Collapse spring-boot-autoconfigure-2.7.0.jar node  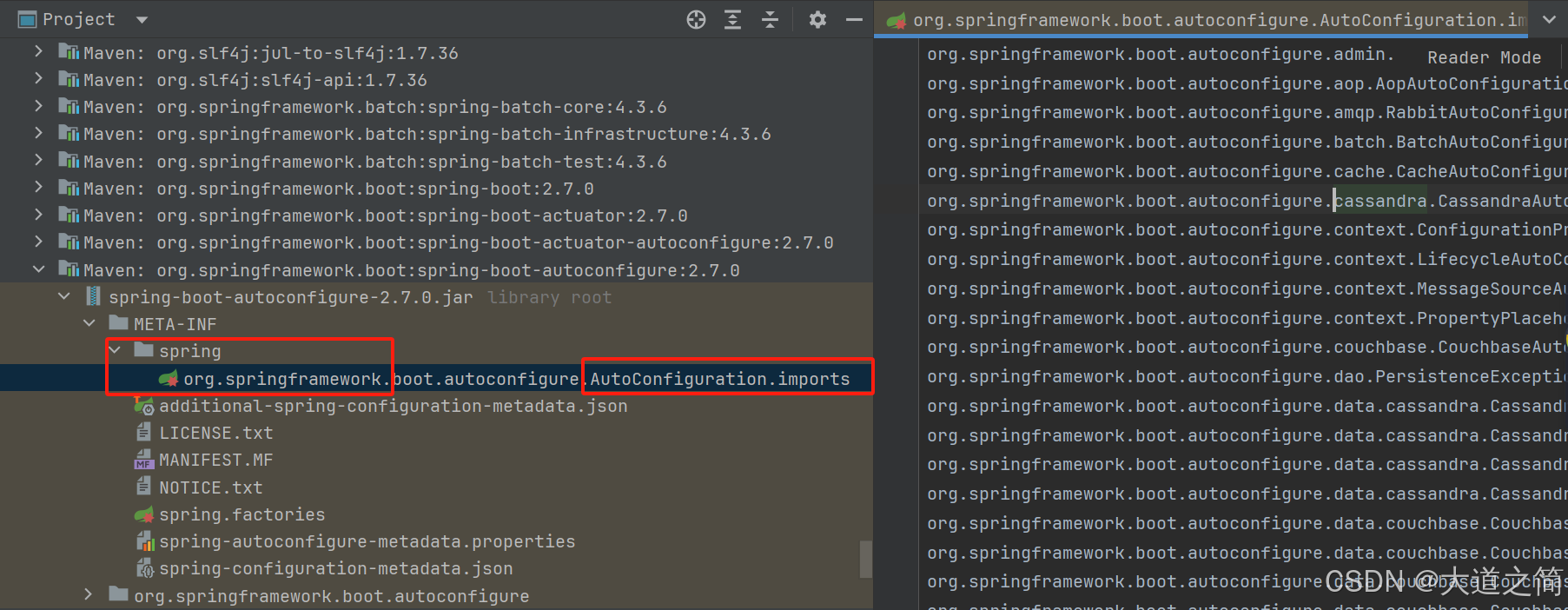coord(64,296)
